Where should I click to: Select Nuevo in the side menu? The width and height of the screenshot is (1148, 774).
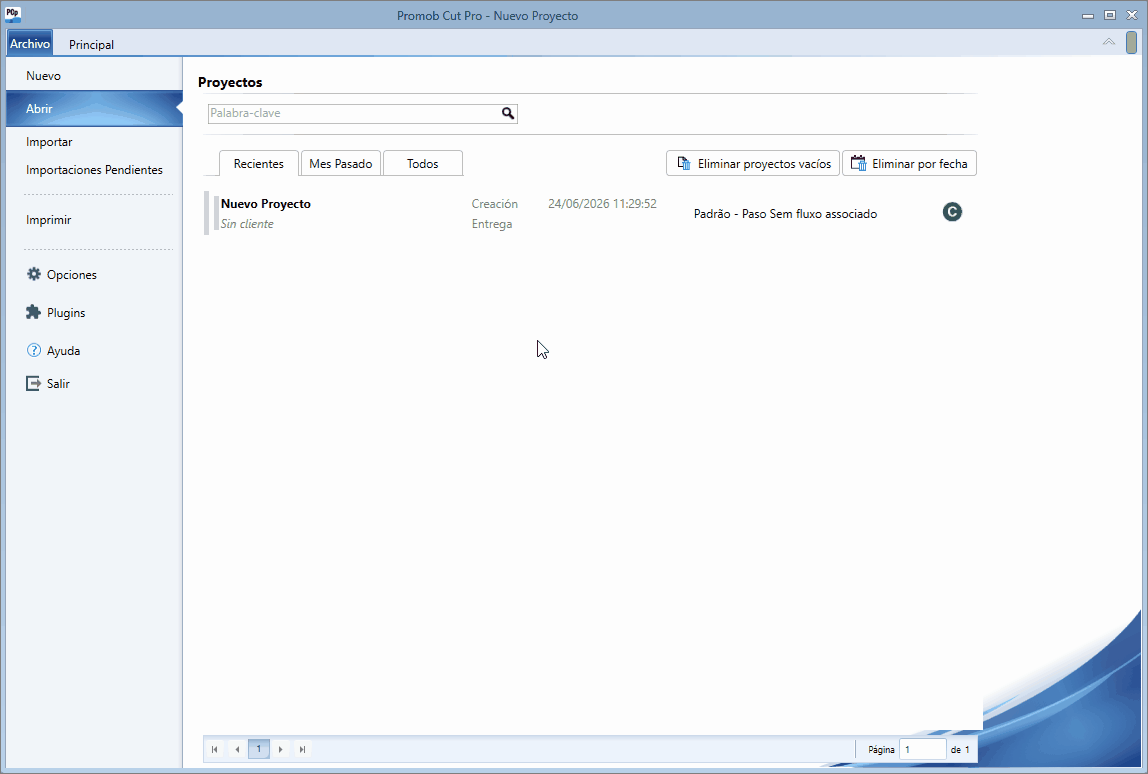pyautogui.click(x=94, y=75)
